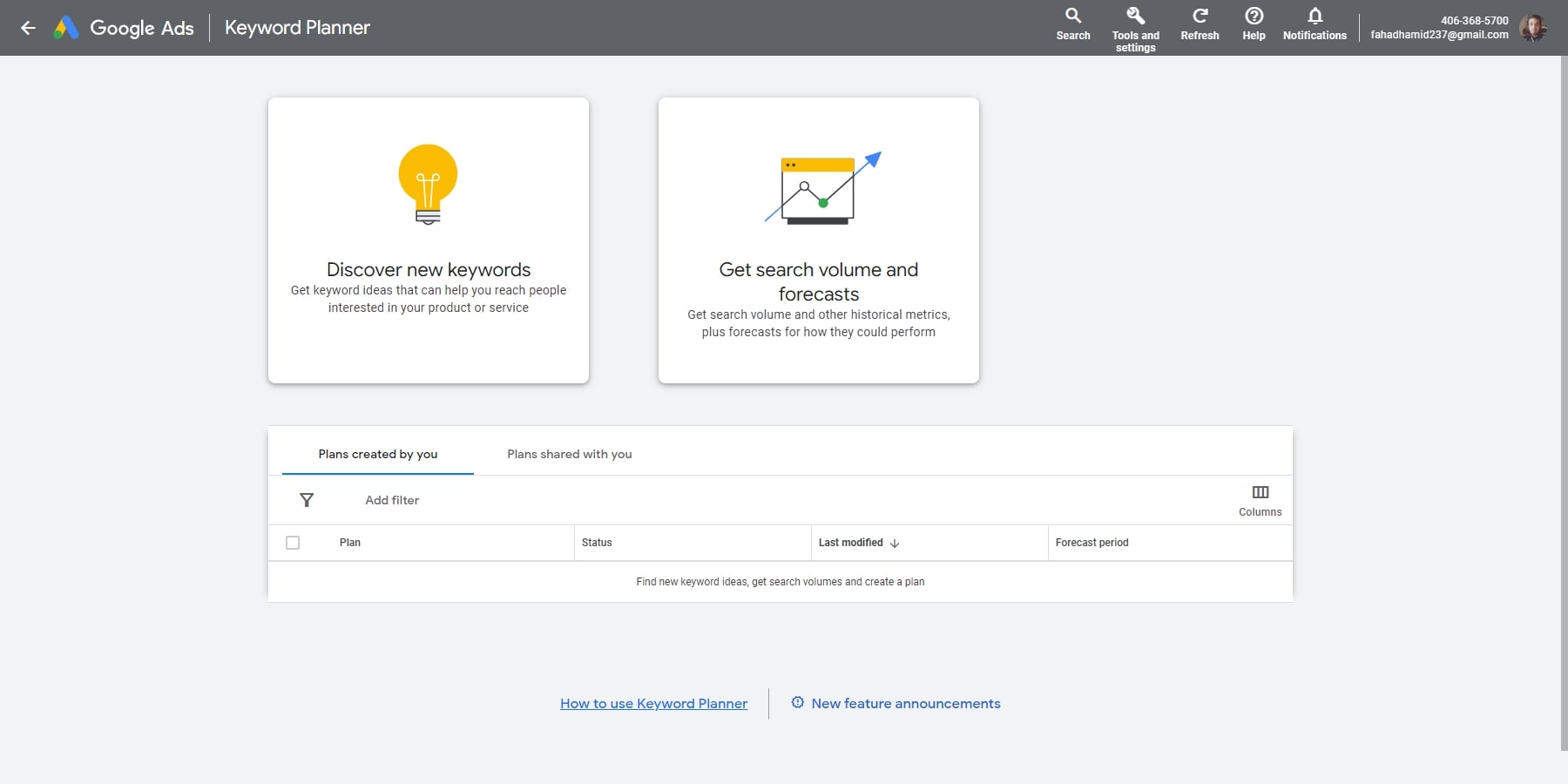Viewport: 1568px width, 784px height.
Task: Open Tools and settings
Action: (1135, 22)
